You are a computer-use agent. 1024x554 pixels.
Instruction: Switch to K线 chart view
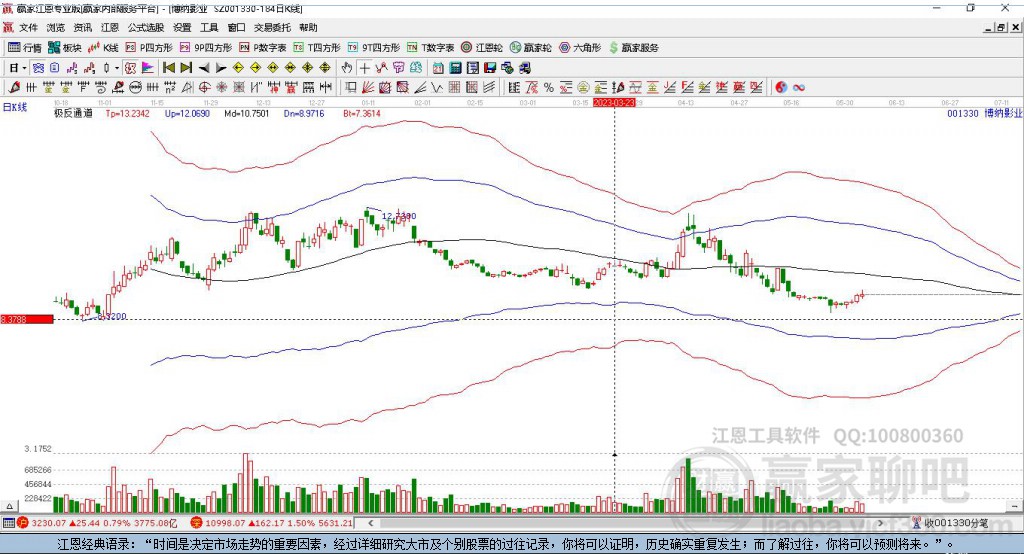click(103, 48)
